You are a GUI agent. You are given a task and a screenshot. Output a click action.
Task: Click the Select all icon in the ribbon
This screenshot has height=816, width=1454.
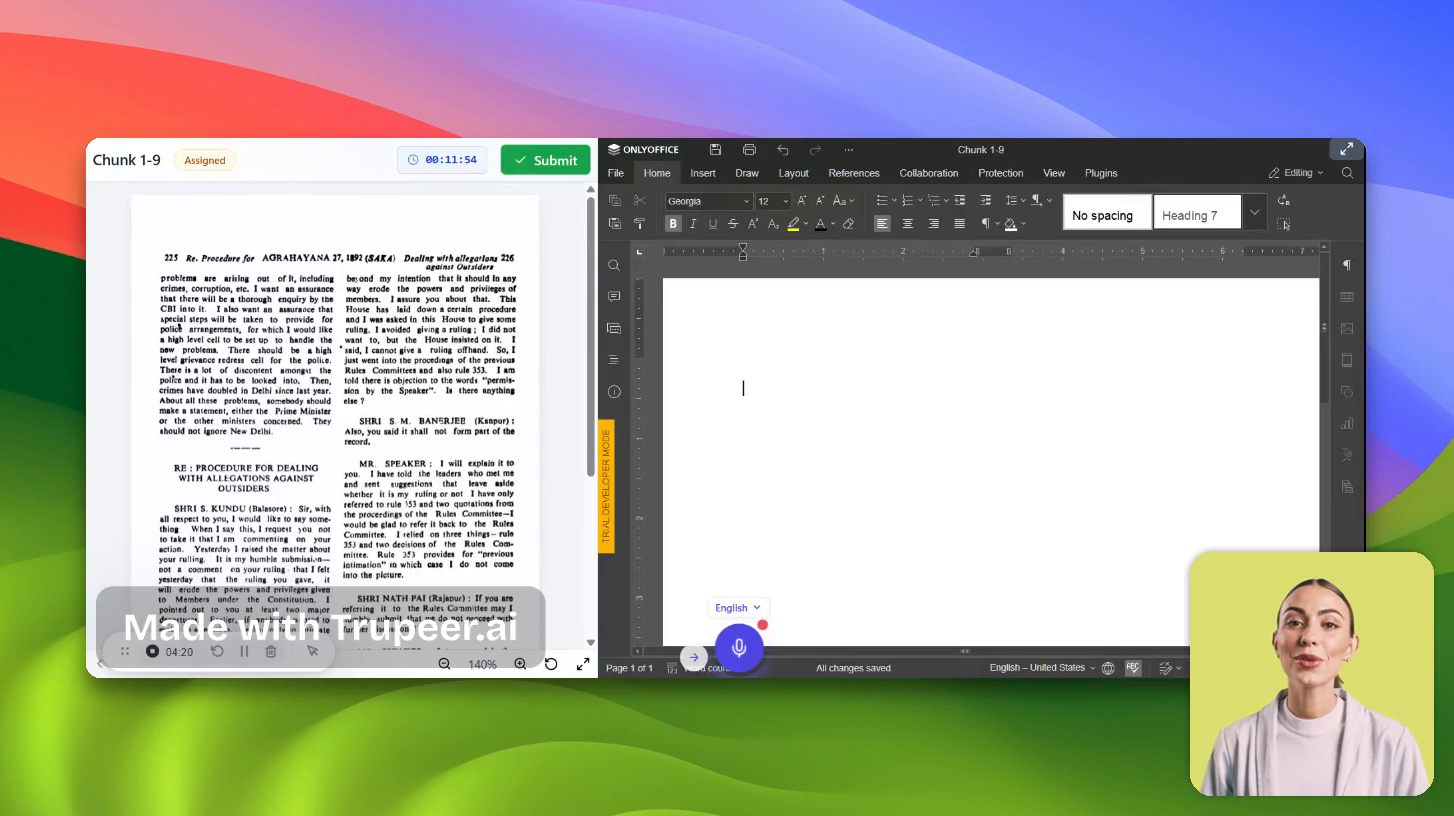pyautogui.click(x=1284, y=224)
